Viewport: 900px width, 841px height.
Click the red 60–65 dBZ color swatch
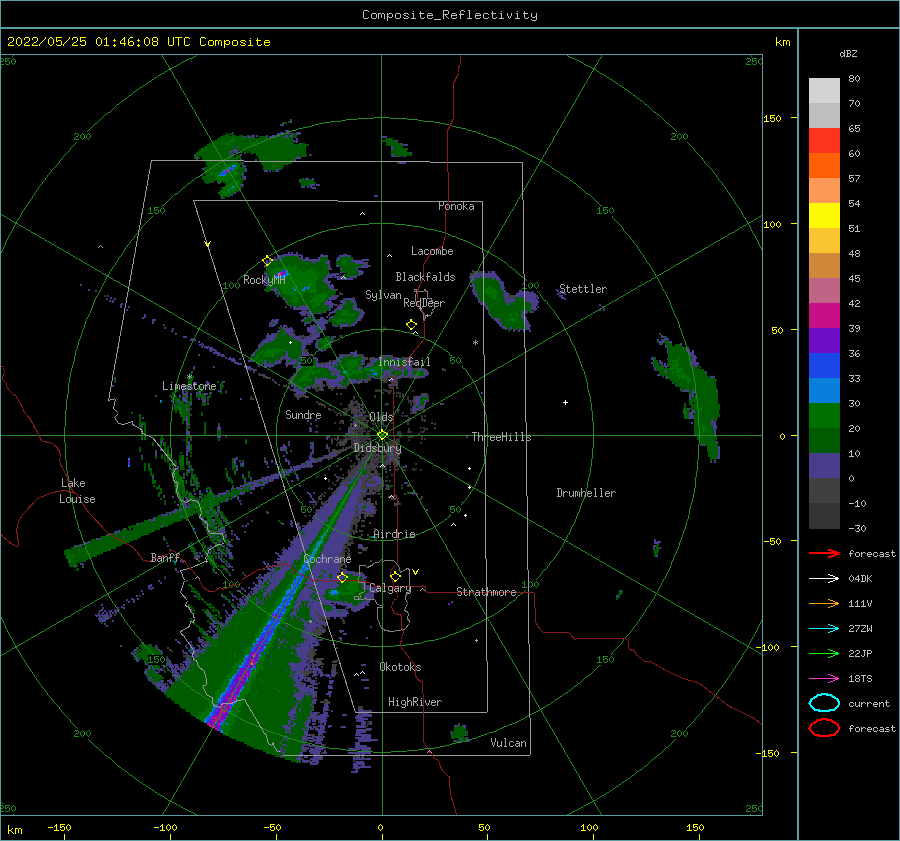pos(824,141)
